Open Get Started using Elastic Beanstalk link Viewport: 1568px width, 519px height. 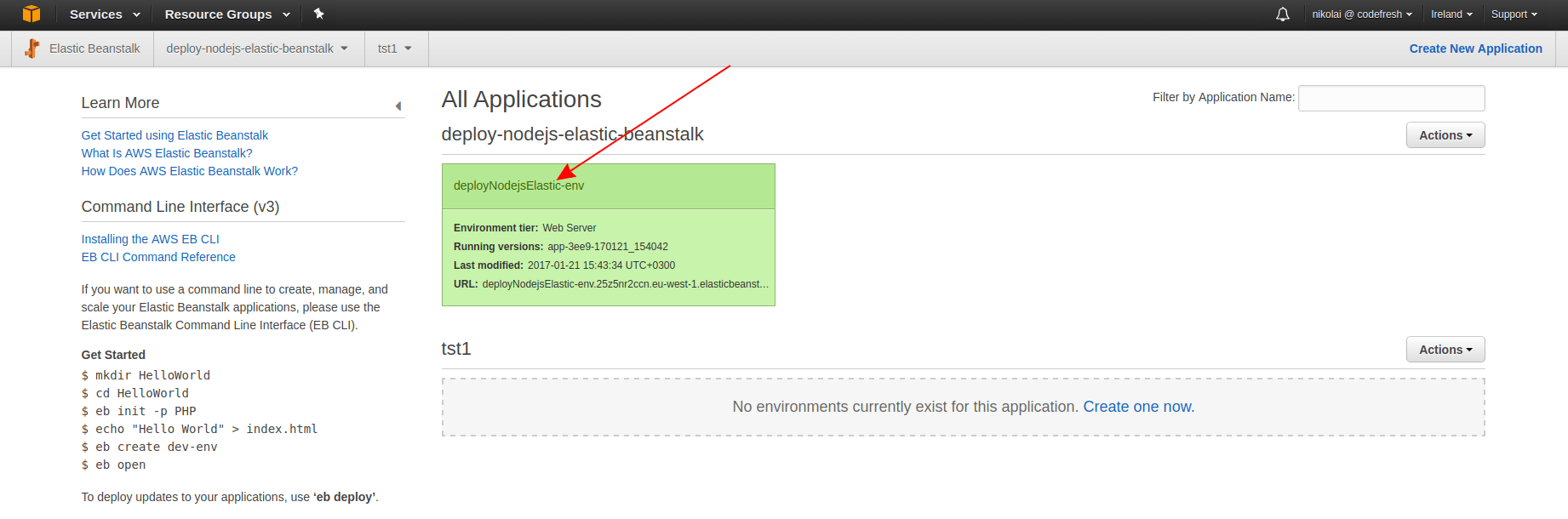175,135
